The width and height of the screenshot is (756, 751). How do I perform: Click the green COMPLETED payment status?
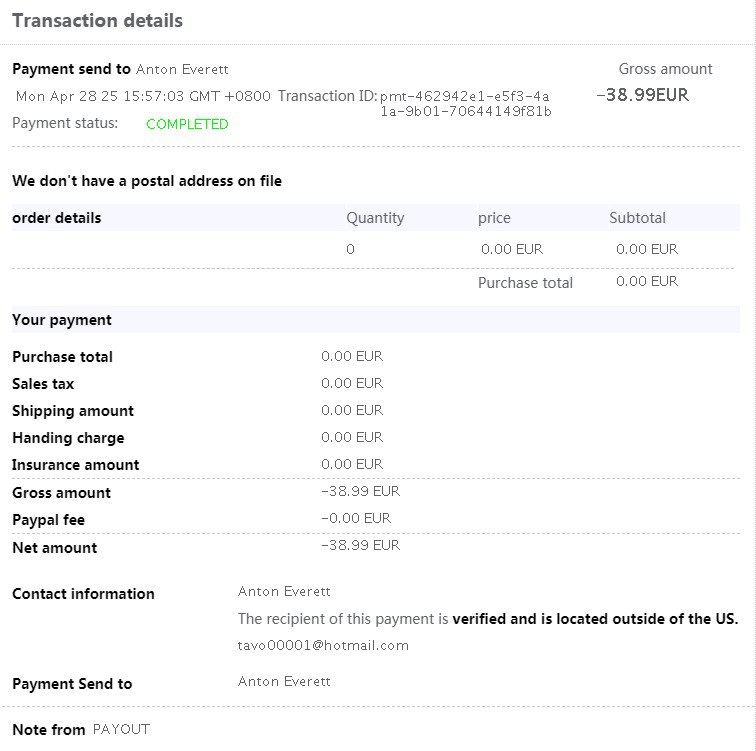pos(187,124)
